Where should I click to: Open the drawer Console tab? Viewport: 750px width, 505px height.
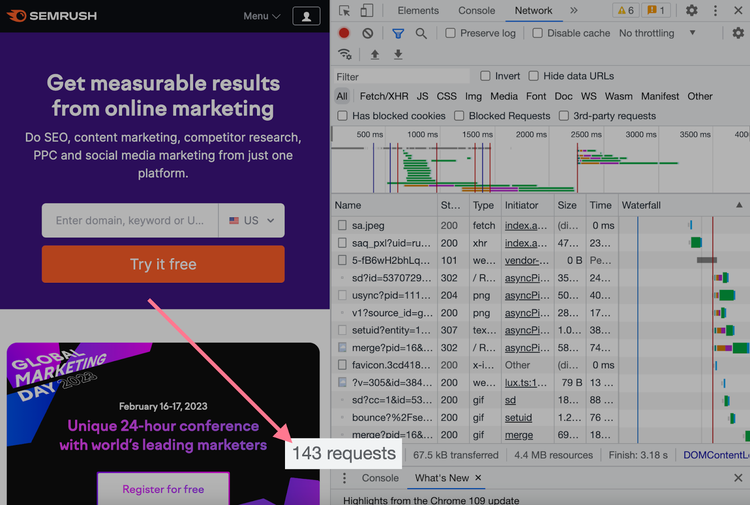pos(380,478)
